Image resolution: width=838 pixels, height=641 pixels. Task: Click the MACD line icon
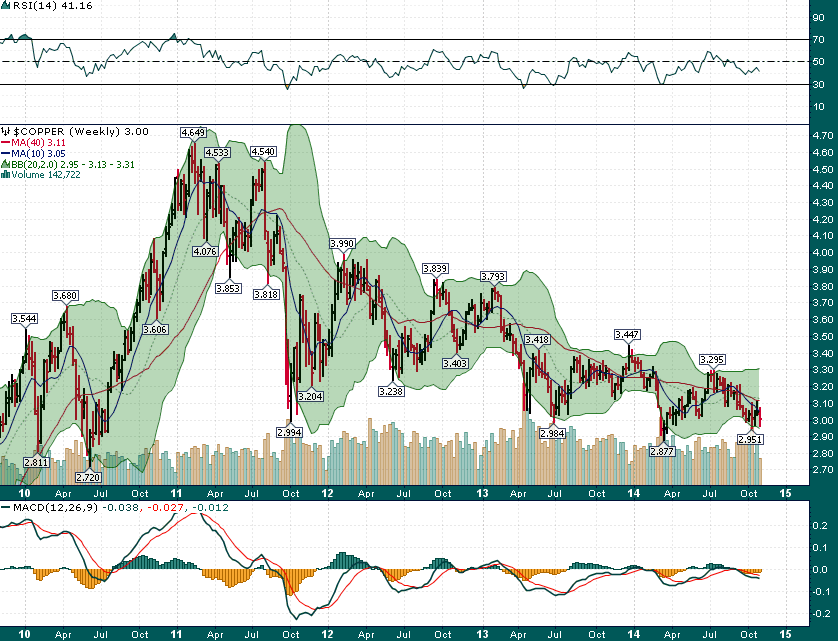pos(7,509)
